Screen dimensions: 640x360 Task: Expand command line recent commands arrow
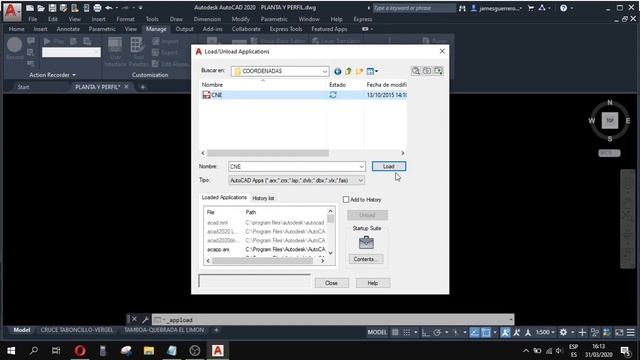pyautogui.click(x=511, y=320)
